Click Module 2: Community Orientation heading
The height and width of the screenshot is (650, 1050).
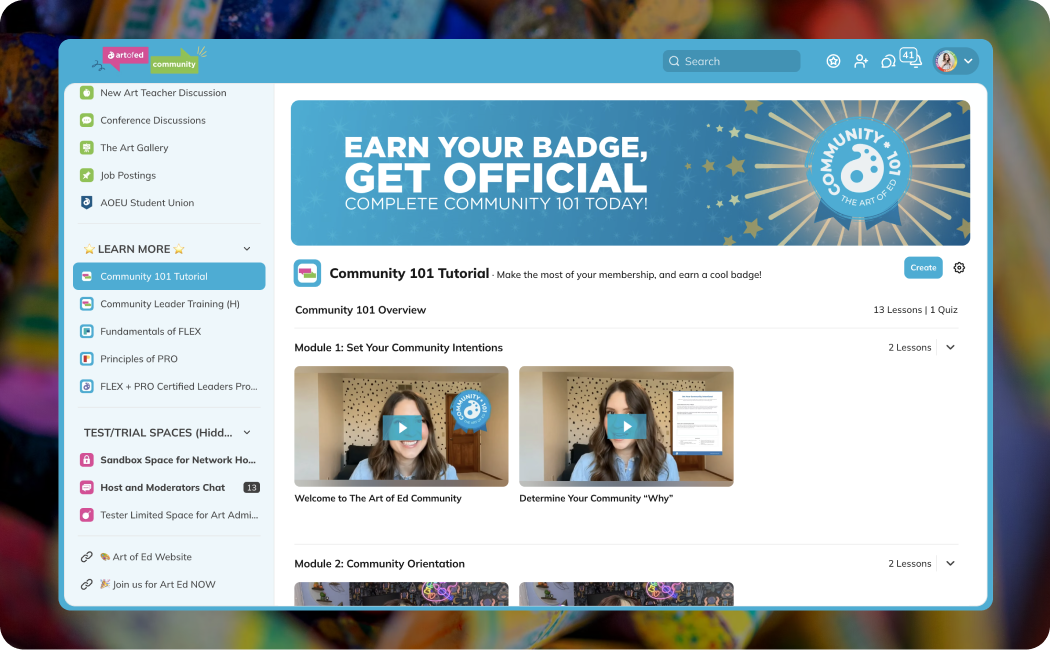[380, 564]
